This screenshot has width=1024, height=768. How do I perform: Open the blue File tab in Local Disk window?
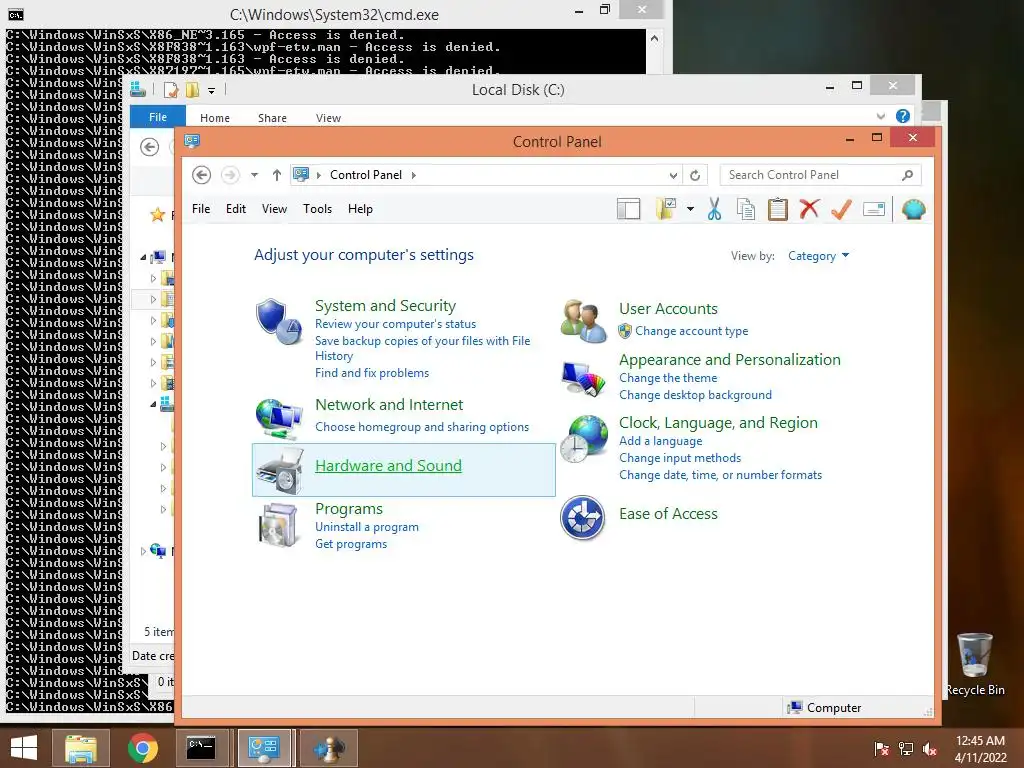point(158,117)
